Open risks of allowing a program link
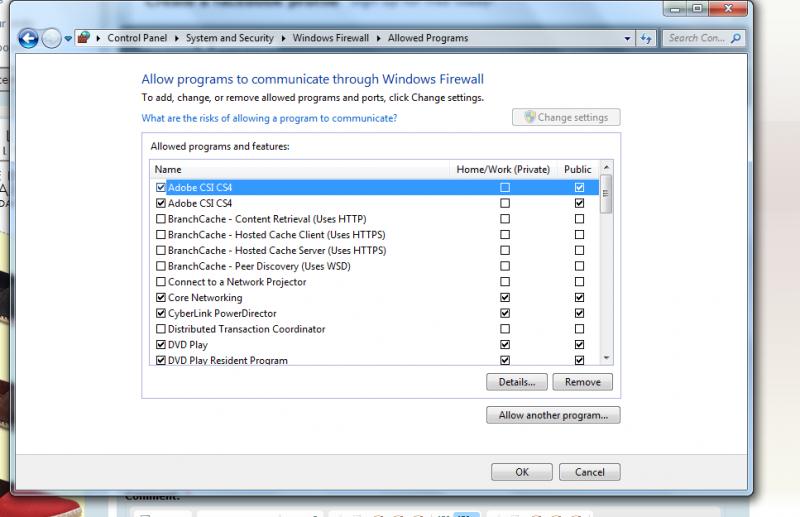800x517 pixels. (x=269, y=118)
